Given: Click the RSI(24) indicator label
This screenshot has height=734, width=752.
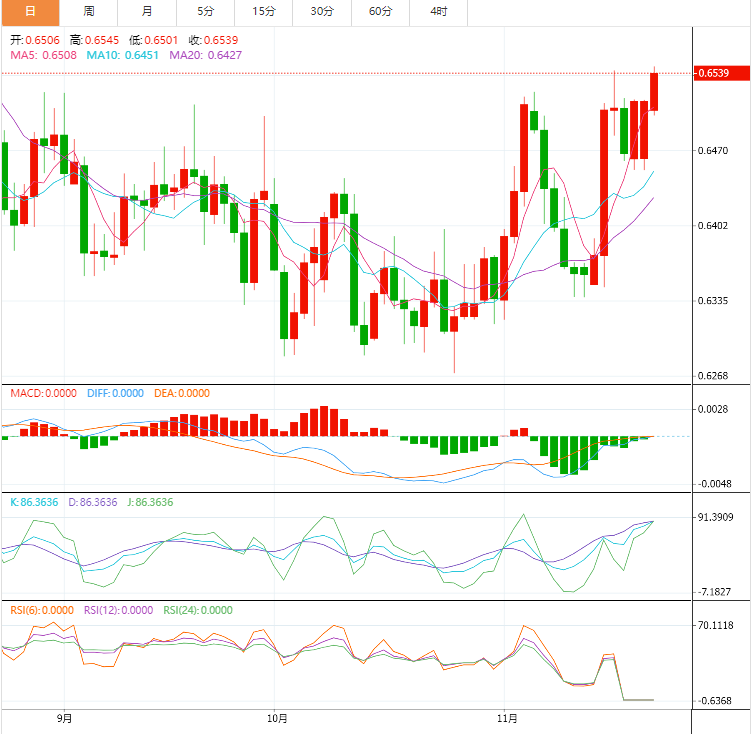Looking at the screenshot, I should (x=197, y=610).
